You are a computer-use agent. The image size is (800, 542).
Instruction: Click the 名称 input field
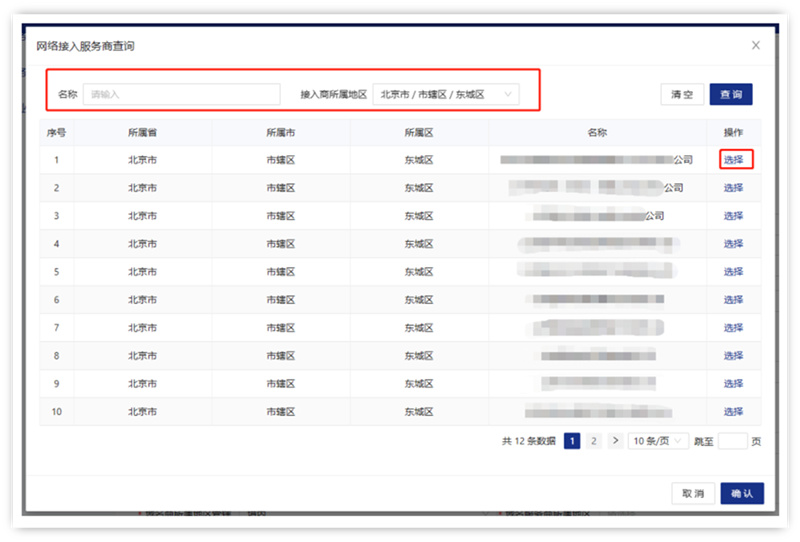tap(181, 94)
